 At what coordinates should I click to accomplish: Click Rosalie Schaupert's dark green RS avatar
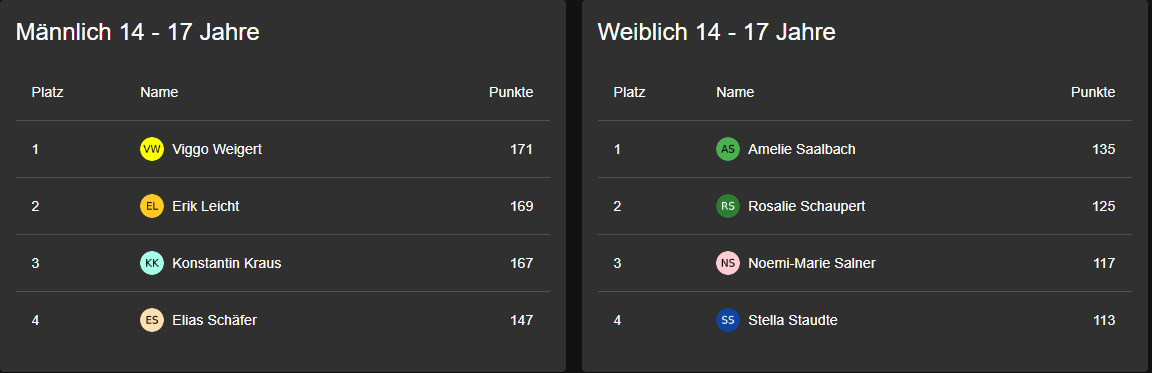[728, 206]
